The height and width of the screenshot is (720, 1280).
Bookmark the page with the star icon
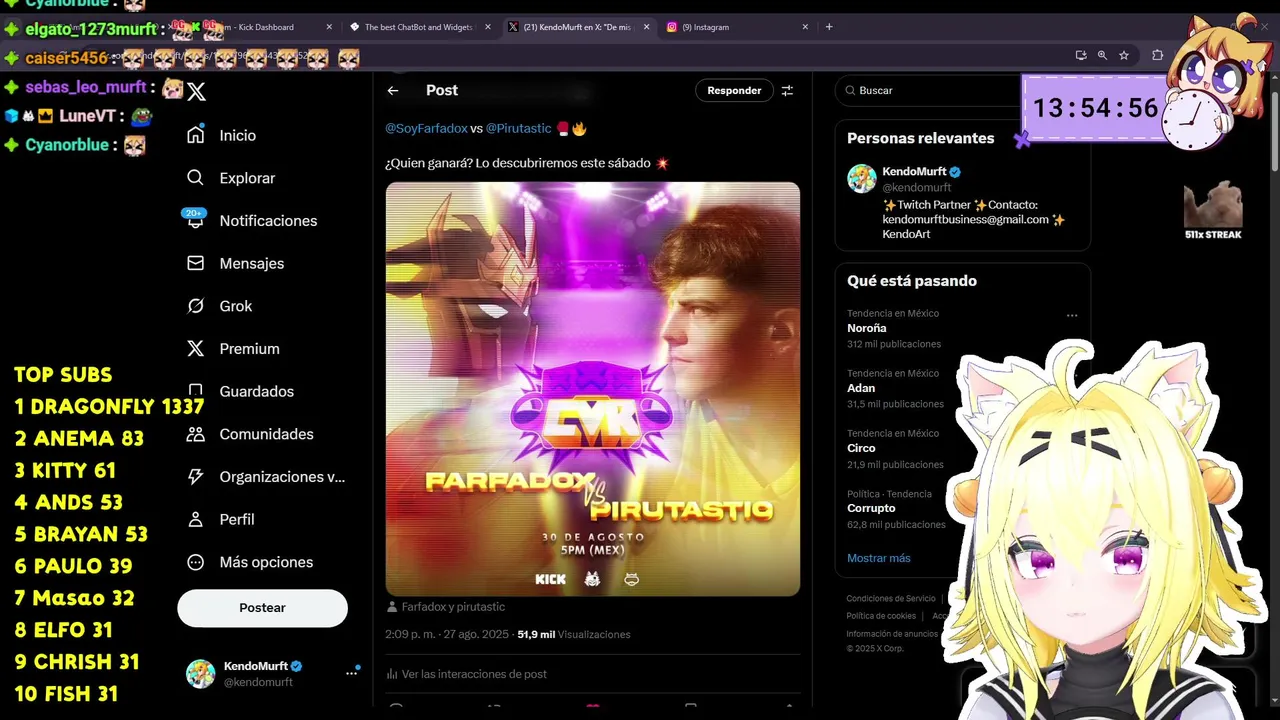[x=1124, y=56]
